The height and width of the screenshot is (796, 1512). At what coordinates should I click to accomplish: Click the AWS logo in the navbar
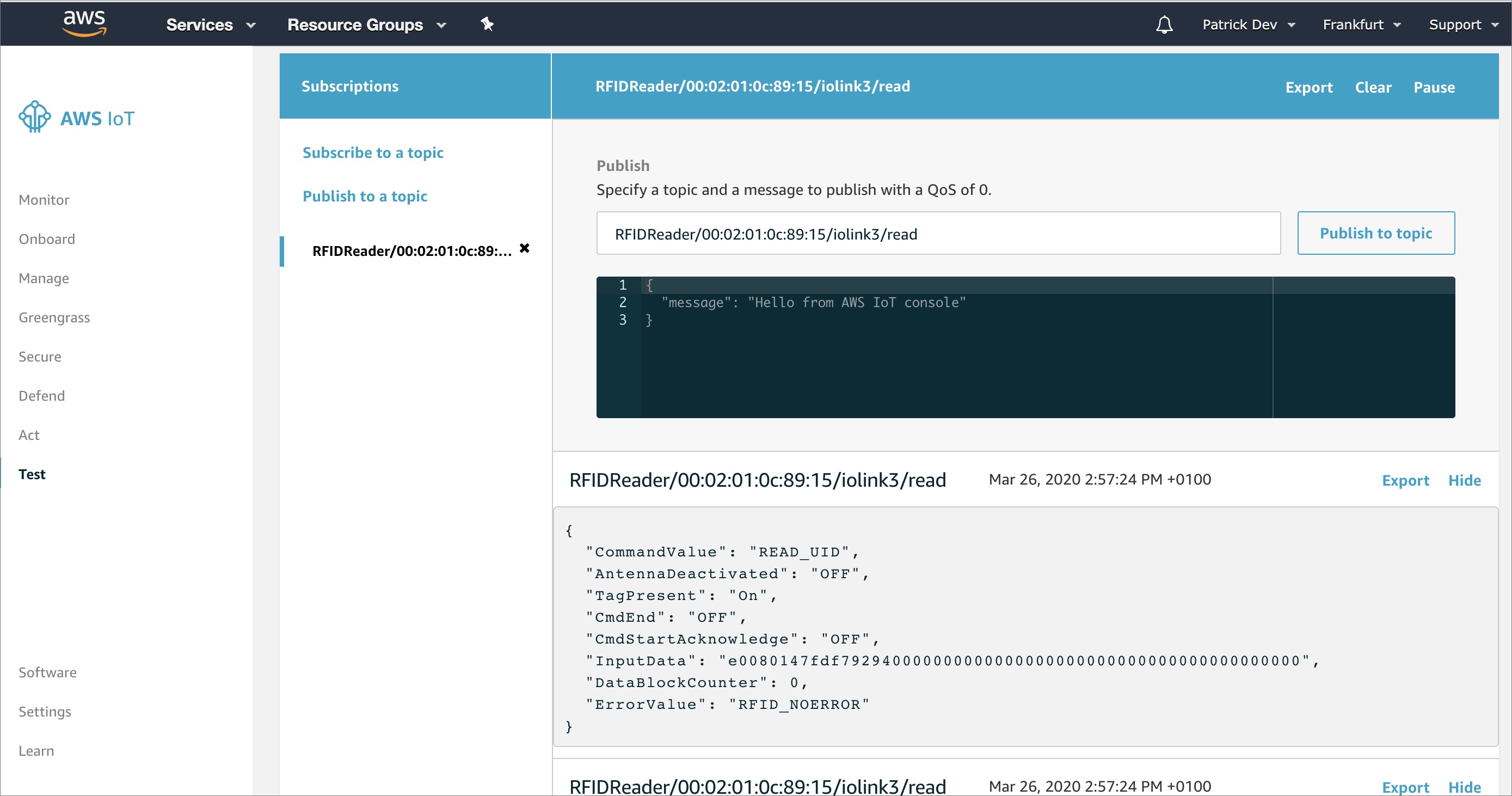click(x=84, y=23)
